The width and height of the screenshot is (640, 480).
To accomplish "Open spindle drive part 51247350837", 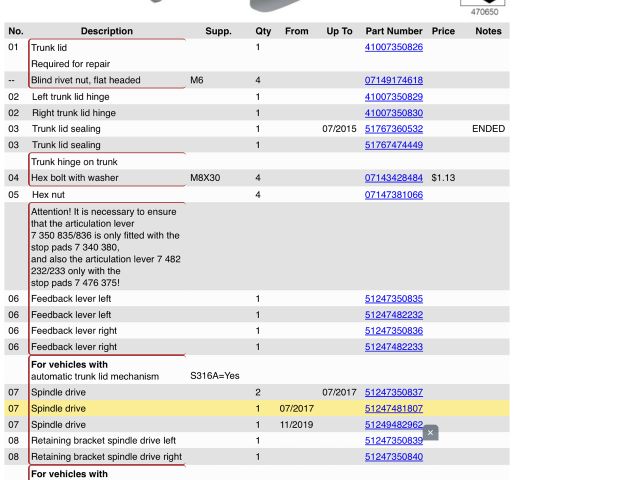I will (x=393, y=393).
